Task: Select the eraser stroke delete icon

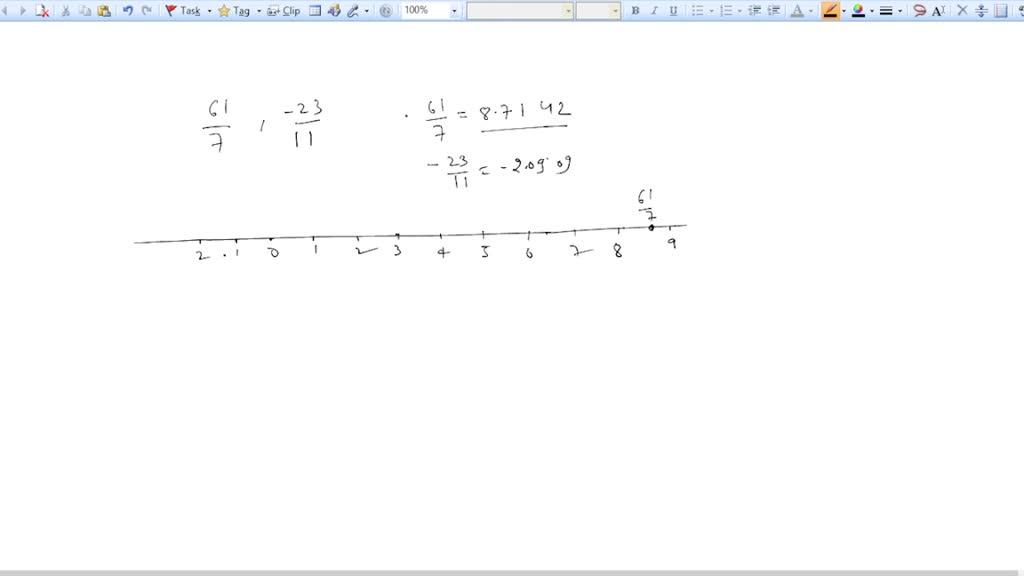Action: pyautogui.click(x=42, y=12)
